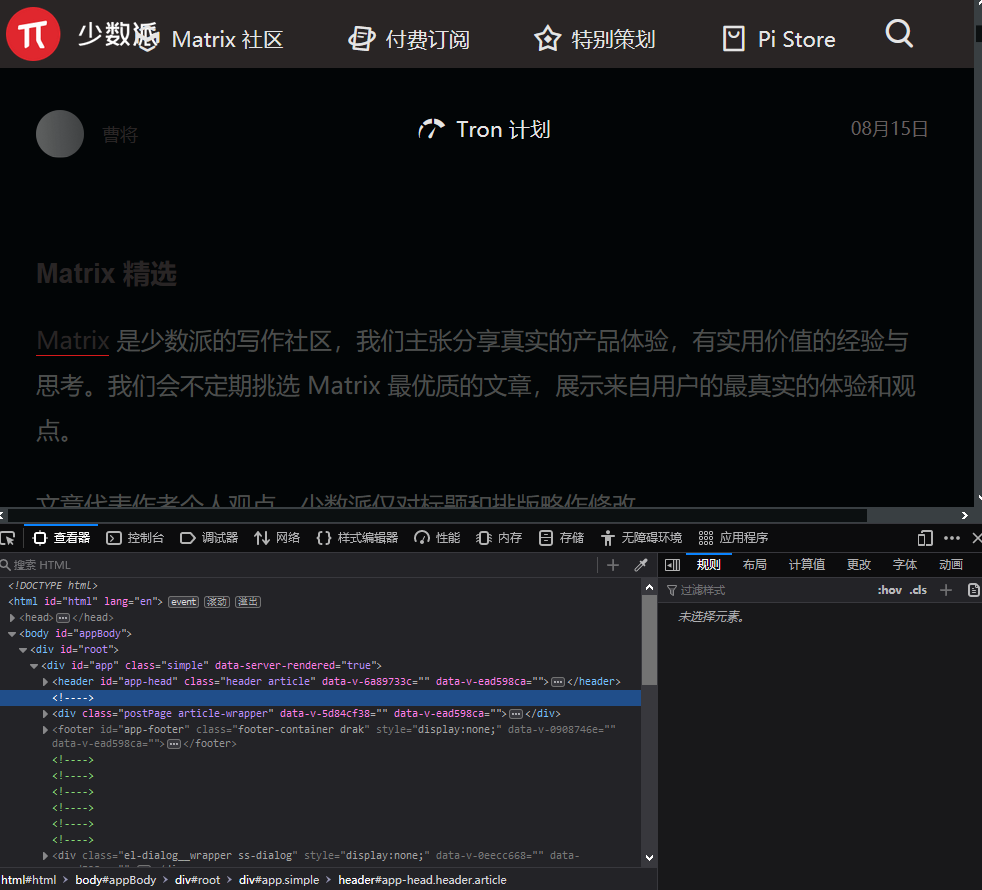This screenshot has width=982, height=890.
Task: Open 付费订阅 in the site header
Action: click(409, 39)
